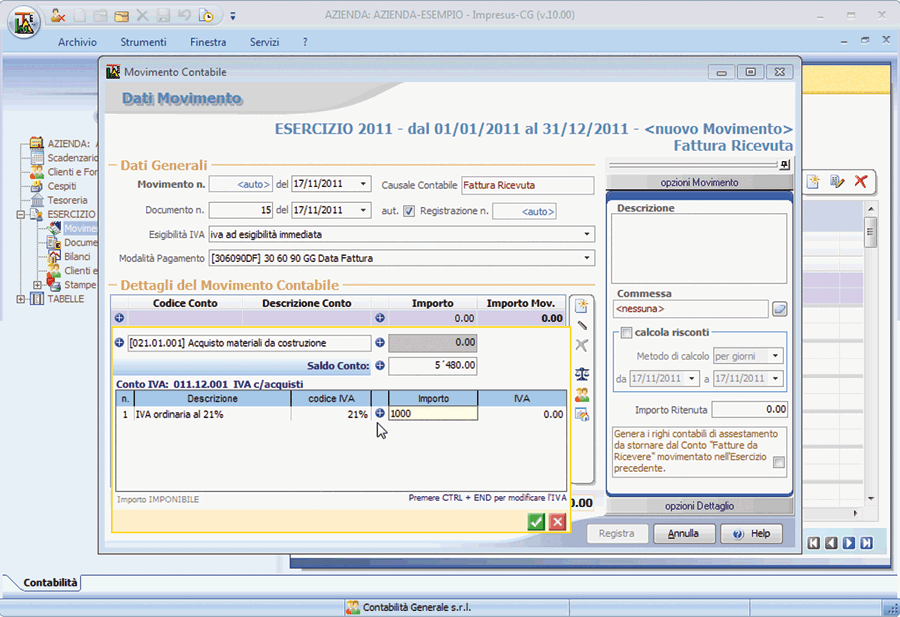Open the Servizi menu
900x617 pixels.
(265, 42)
